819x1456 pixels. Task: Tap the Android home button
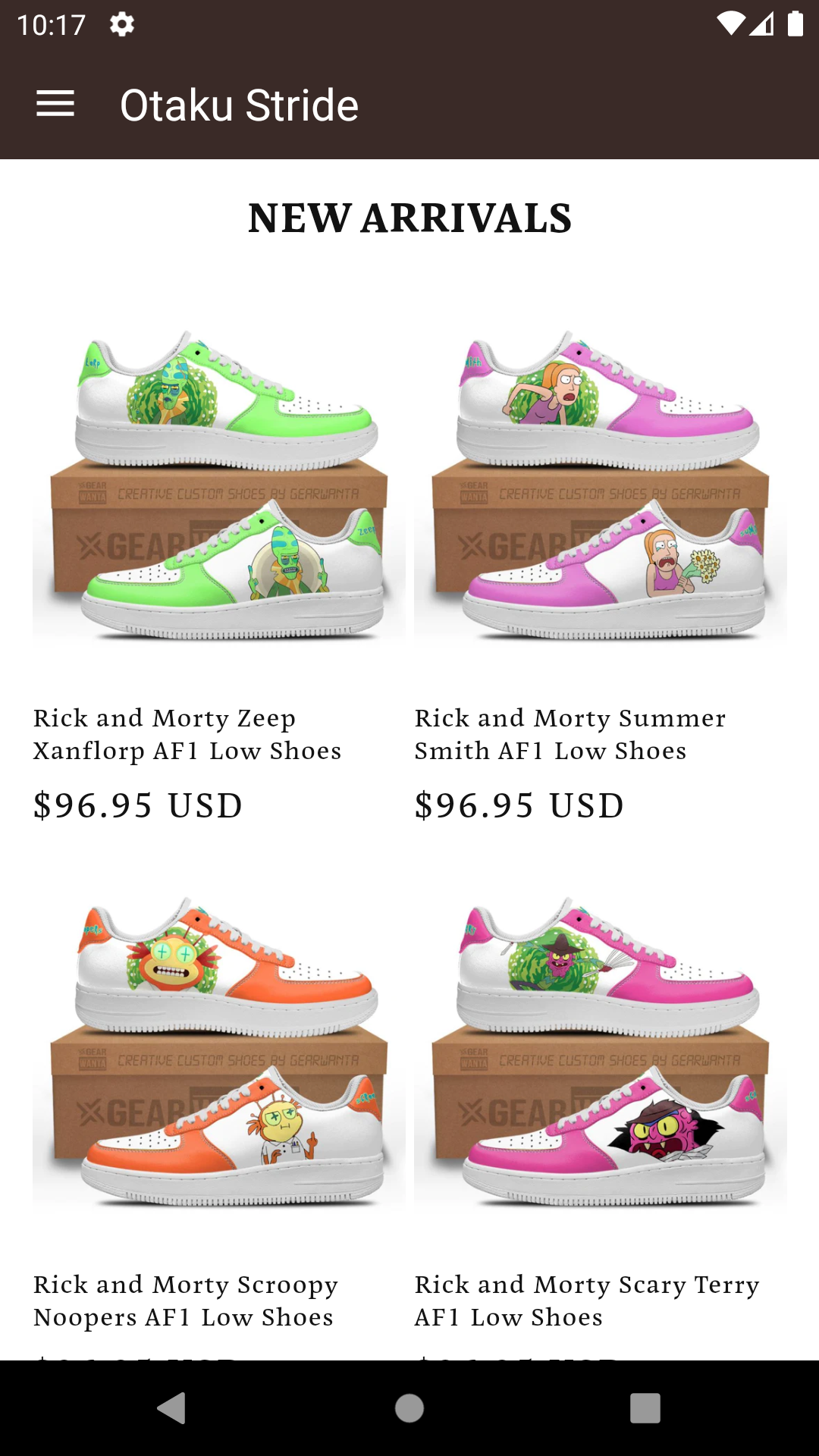point(409,1408)
